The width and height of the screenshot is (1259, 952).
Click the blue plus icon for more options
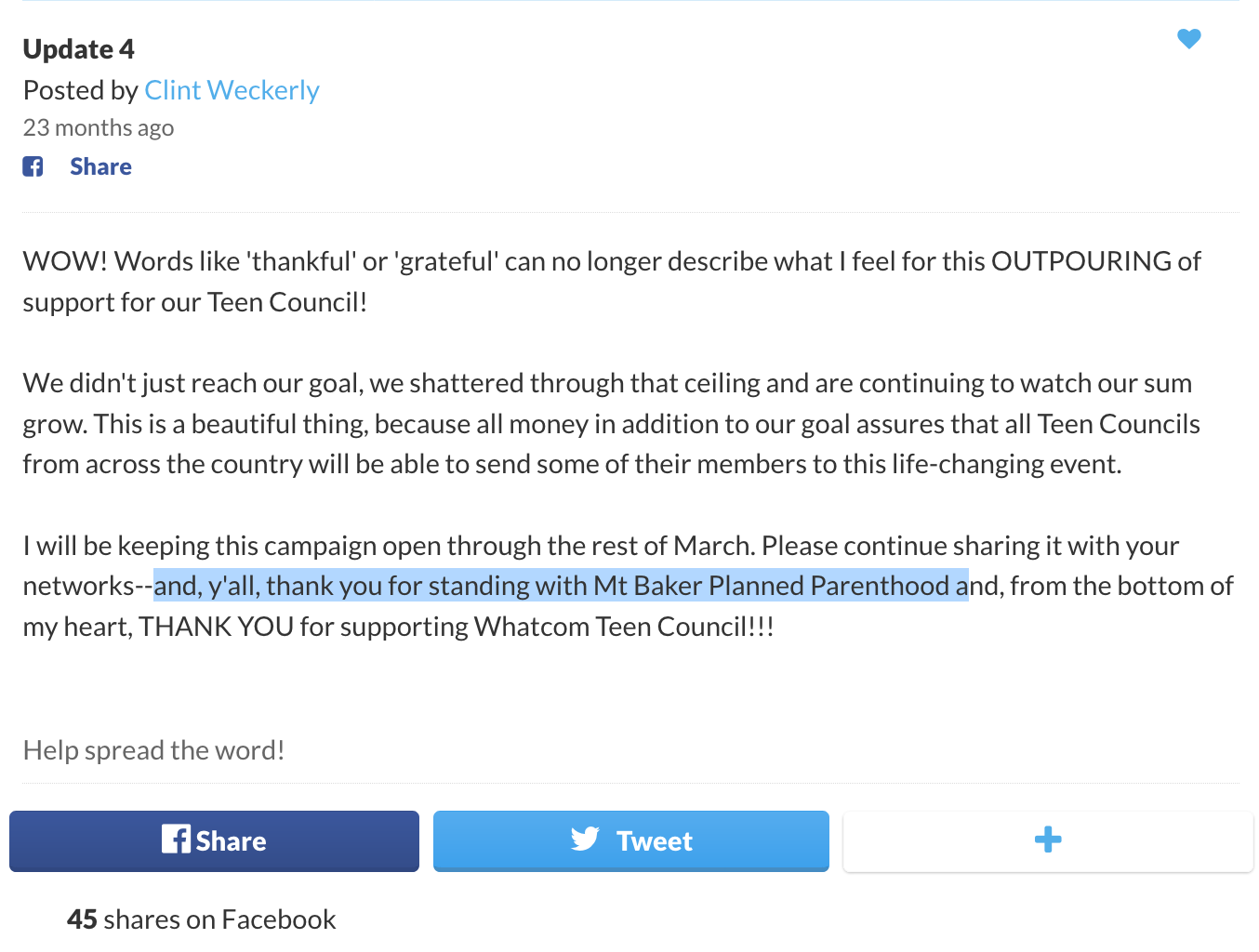[1048, 840]
